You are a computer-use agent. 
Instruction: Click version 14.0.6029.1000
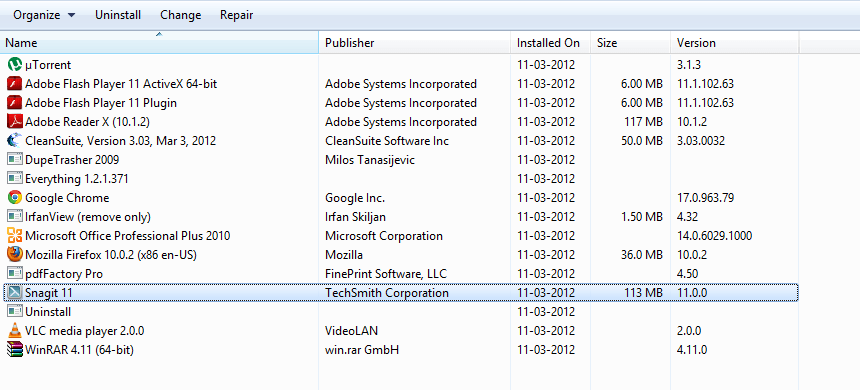[715, 236]
